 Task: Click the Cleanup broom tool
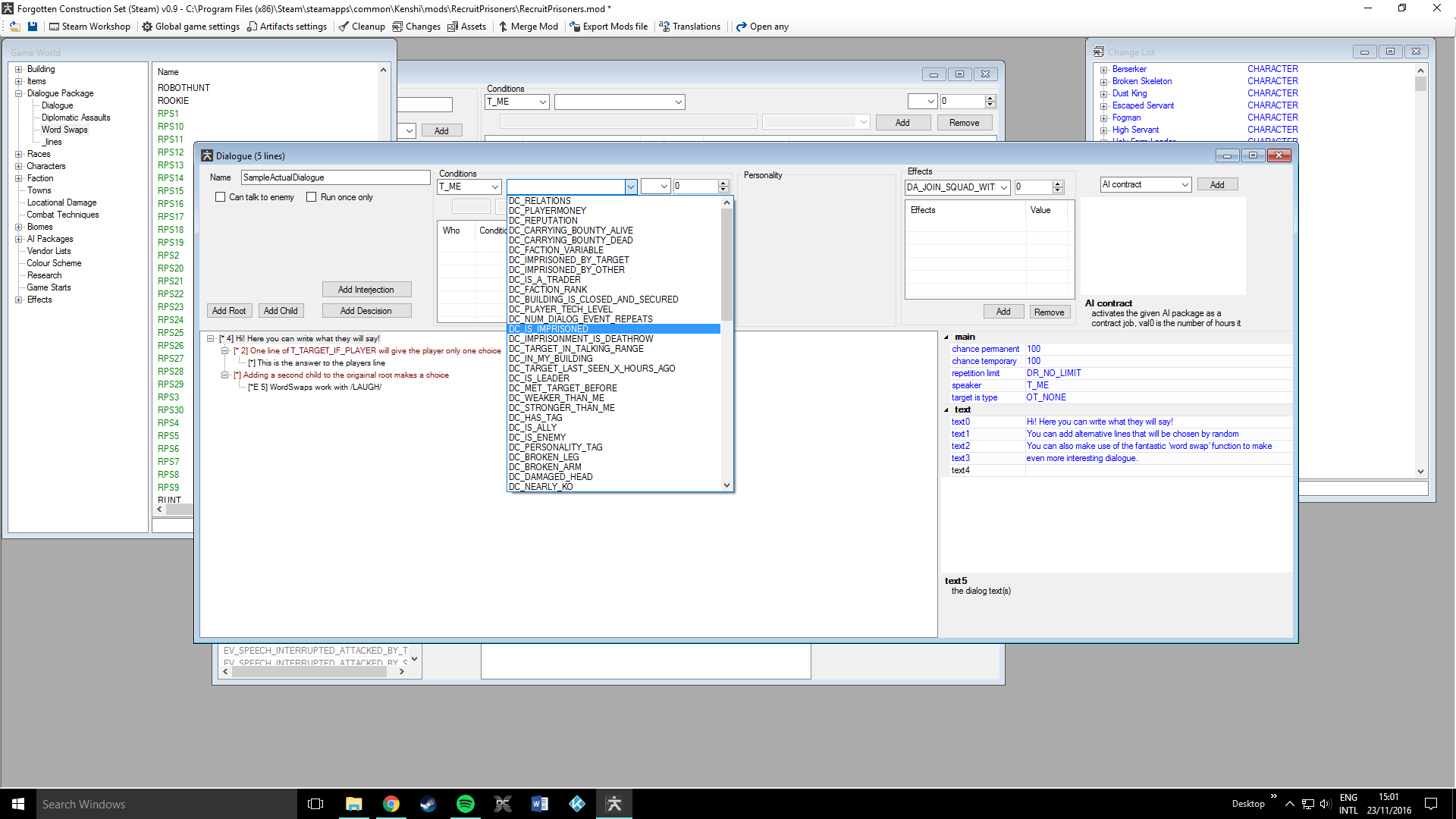pyautogui.click(x=362, y=27)
